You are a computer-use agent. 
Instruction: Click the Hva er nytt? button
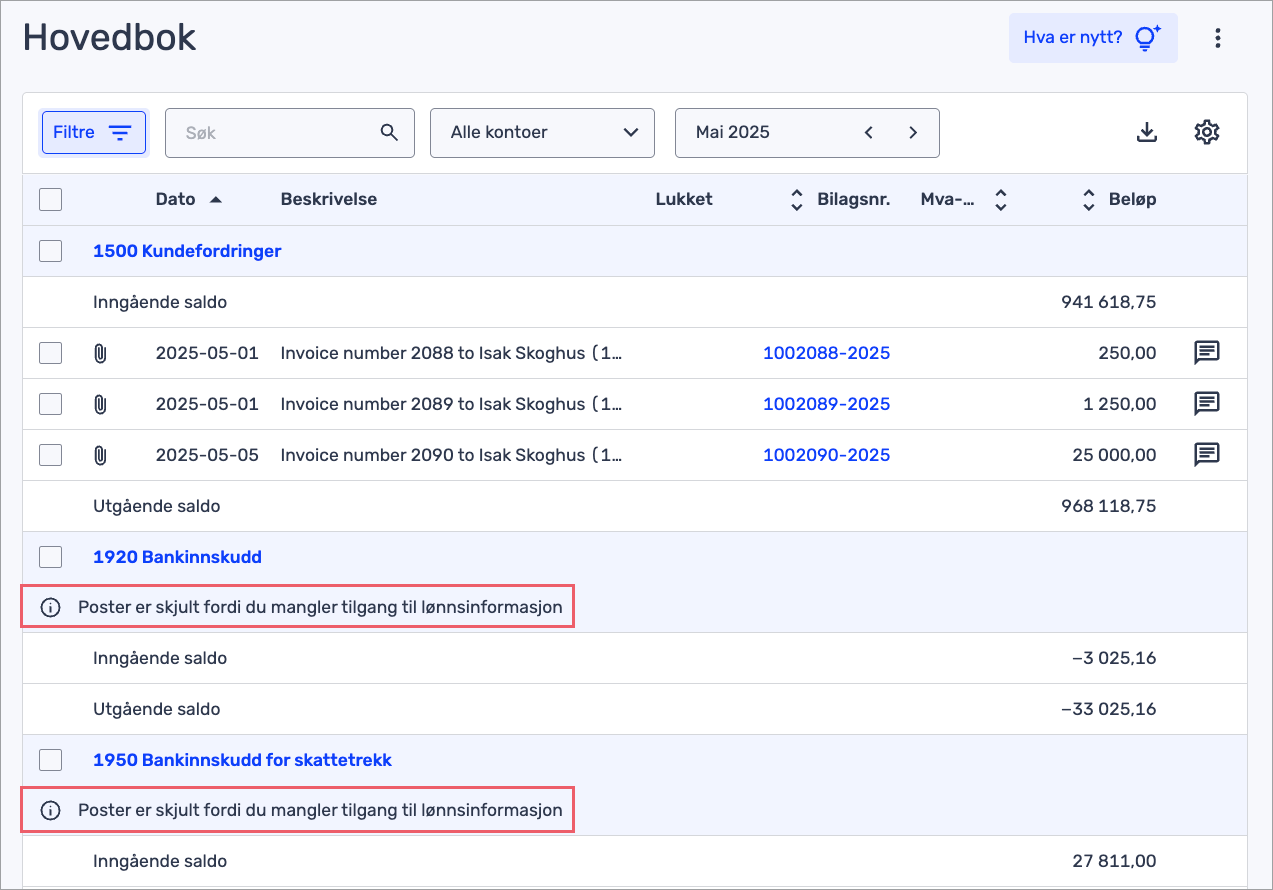point(1093,38)
